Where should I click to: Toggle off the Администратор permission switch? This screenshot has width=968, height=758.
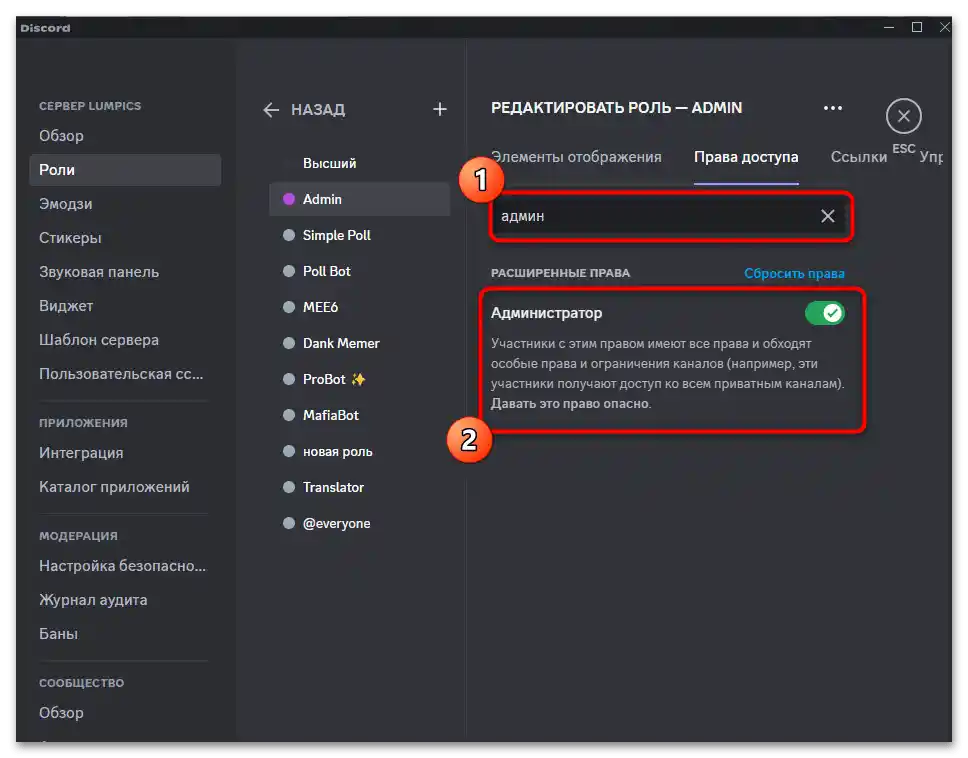point(824,313)
